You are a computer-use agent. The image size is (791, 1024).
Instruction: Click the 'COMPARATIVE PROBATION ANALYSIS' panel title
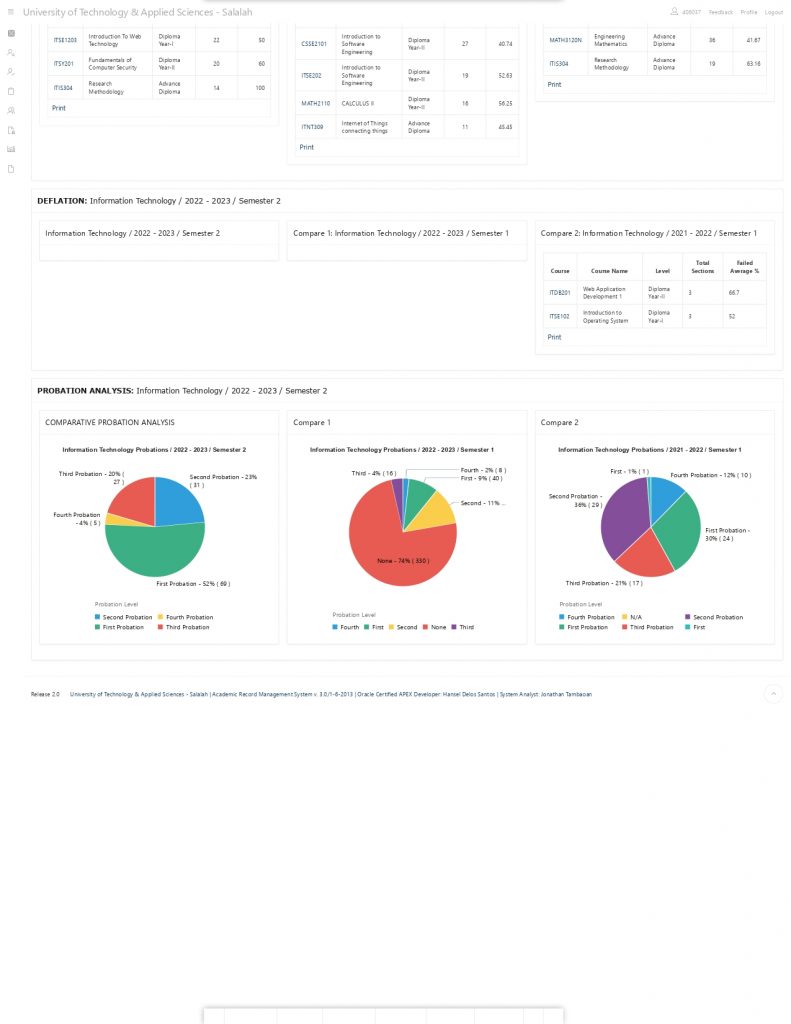tap(110, 423)
